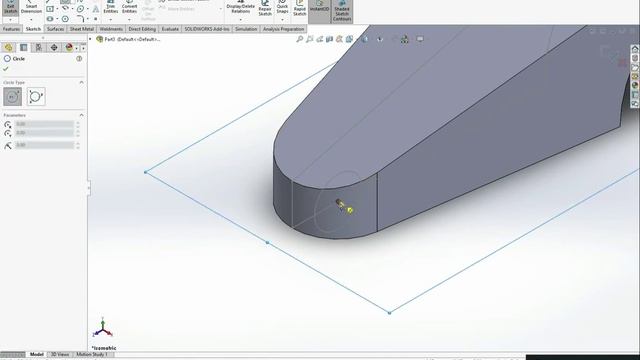Choose the Convert Entities tool

[x=129, y=7]
